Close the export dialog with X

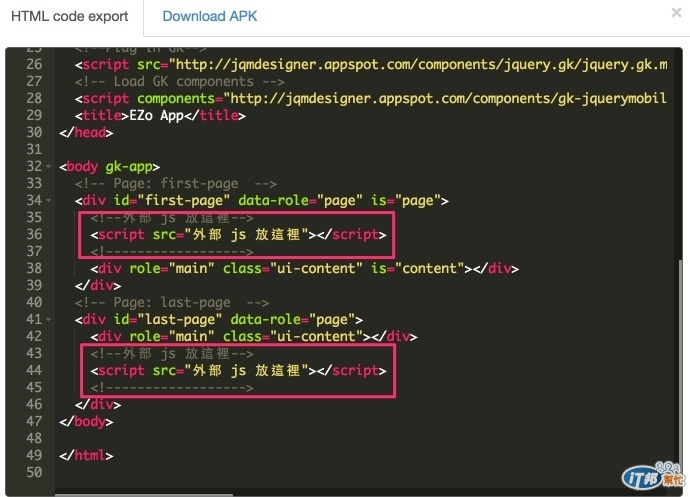(676, 12)
